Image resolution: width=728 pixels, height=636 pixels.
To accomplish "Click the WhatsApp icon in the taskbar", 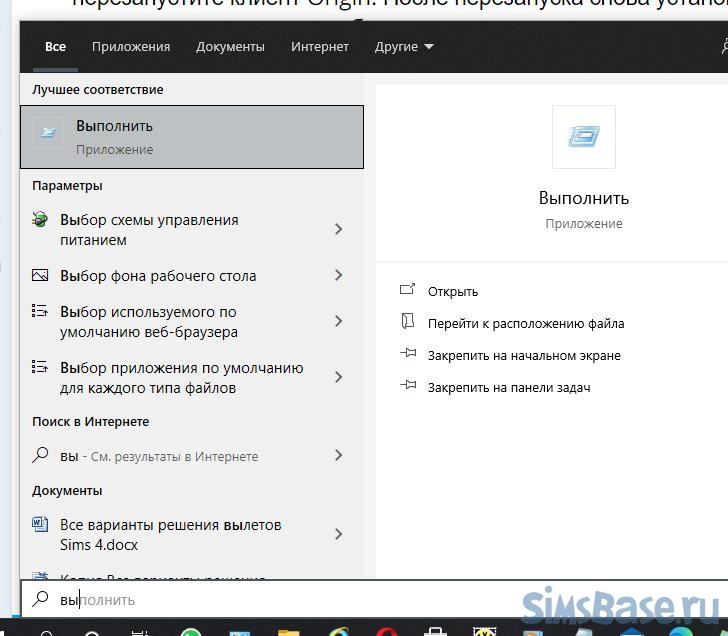I will (x=190, y=630).
